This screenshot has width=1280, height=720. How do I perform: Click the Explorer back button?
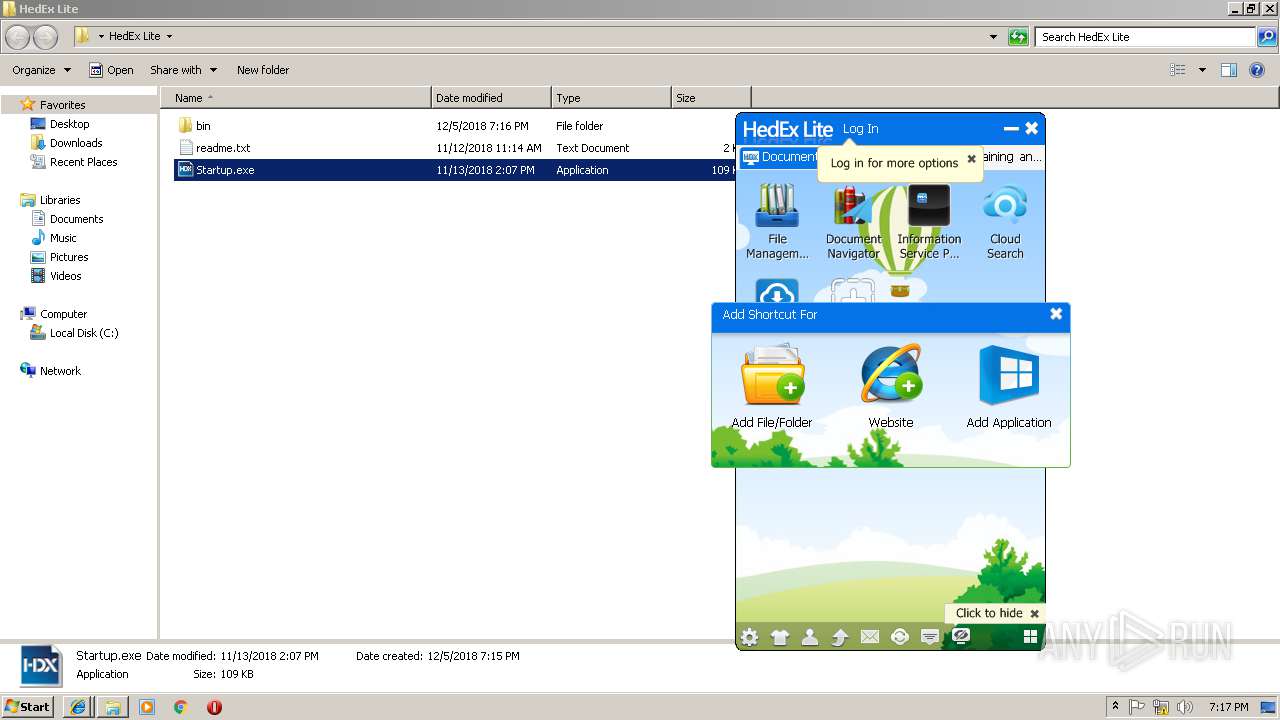pos(17,37)
